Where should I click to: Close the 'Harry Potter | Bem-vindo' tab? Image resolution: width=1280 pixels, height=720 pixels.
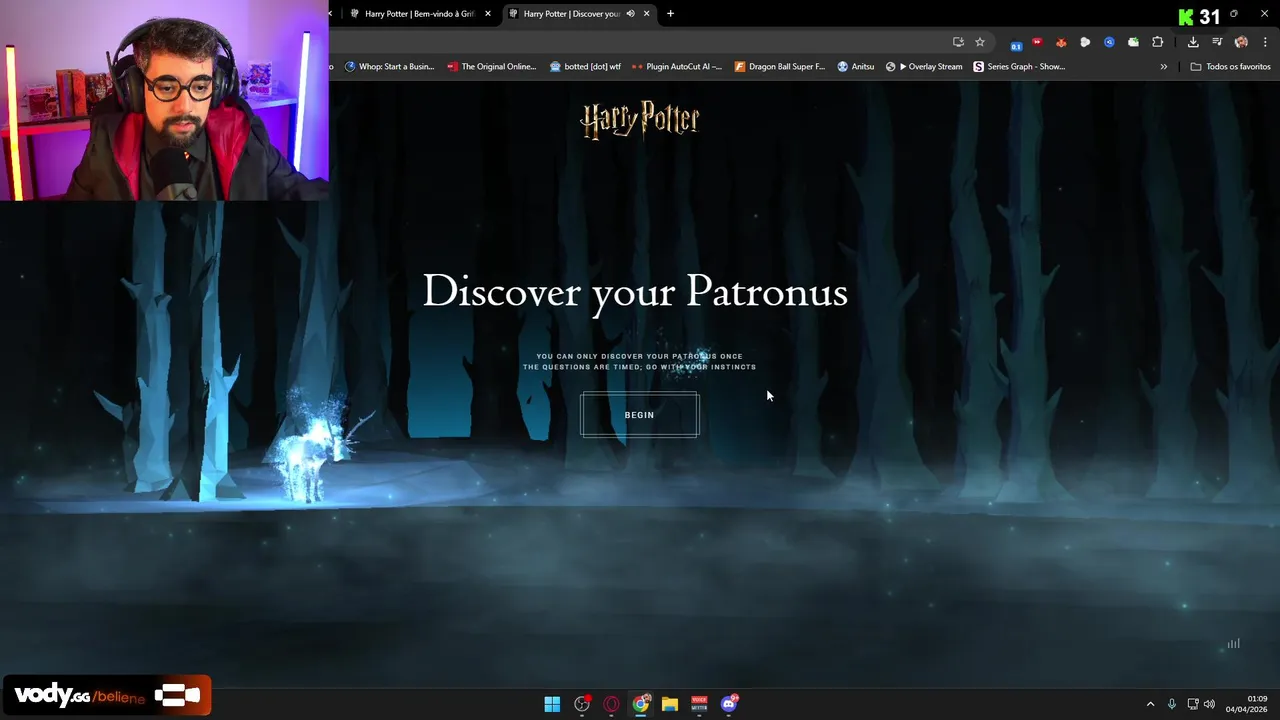[x=488, y=14]
